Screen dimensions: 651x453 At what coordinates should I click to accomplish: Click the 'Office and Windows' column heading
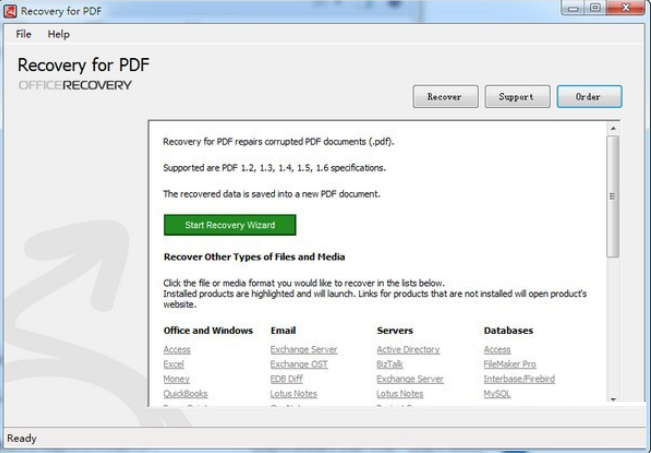point(208,331)
